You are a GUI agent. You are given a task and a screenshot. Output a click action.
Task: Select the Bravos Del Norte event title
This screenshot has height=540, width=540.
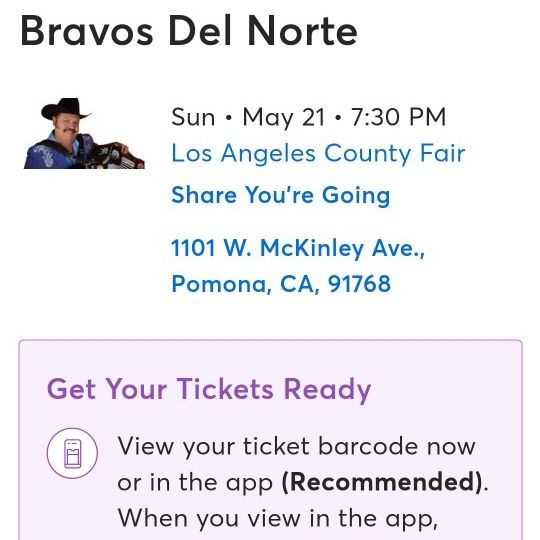point(189,31)
